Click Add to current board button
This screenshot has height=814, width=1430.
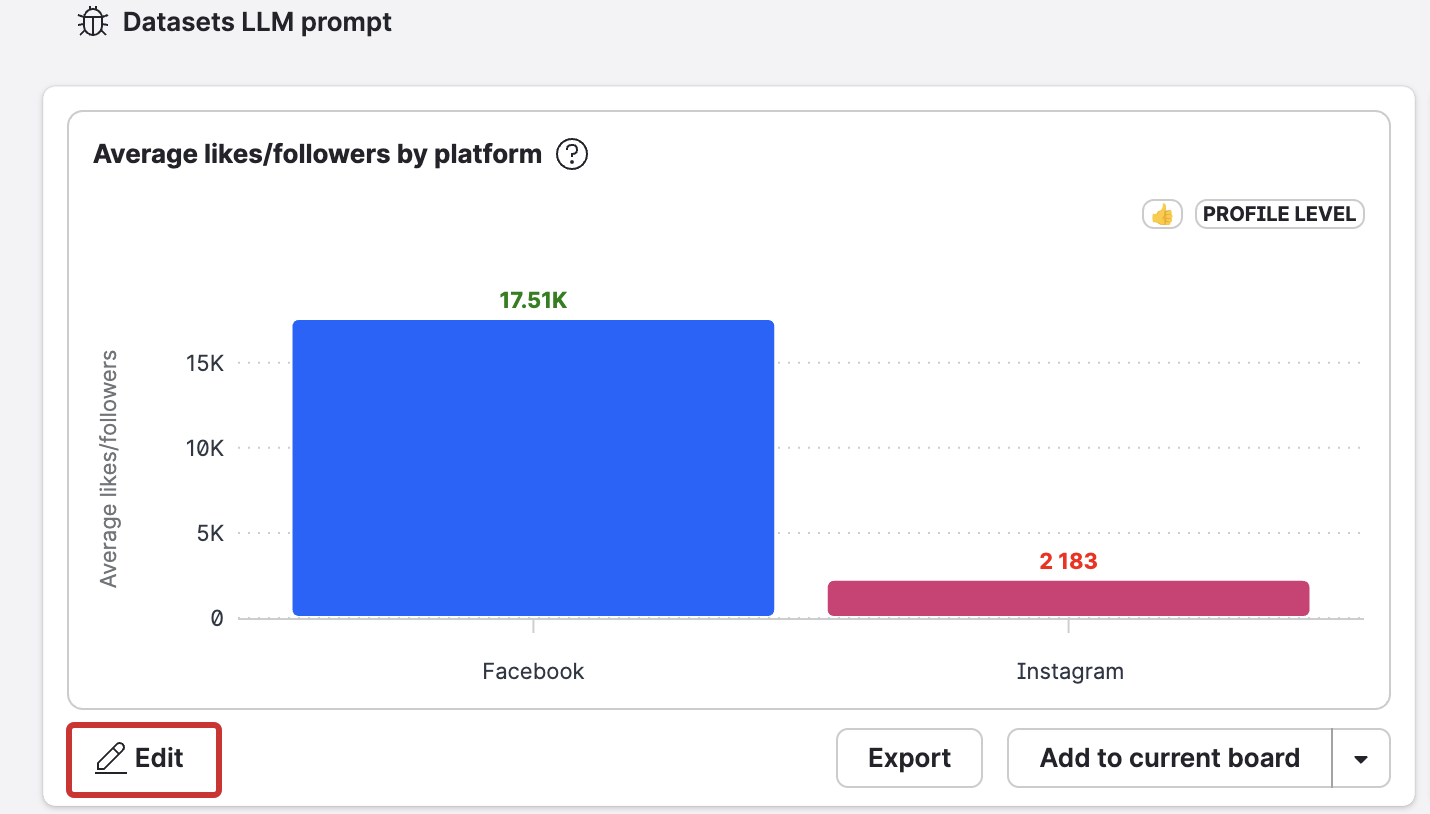click(x=1169, y=758)
